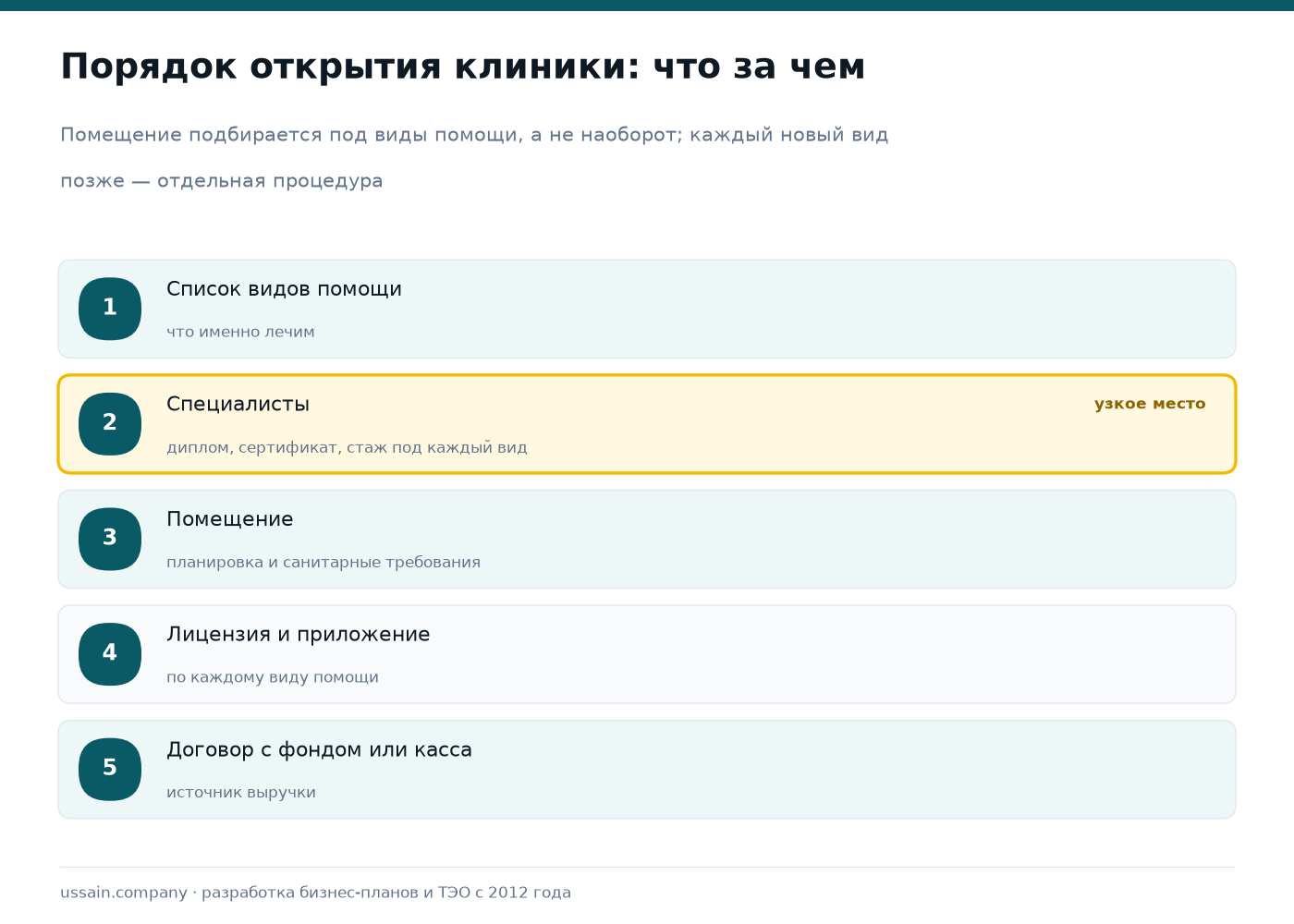1294x924 pixels.
Task: Click the caption "диплом, сертификат, стаж под каждый вид"
Action: pyautogui.click(x=347, y=447)
